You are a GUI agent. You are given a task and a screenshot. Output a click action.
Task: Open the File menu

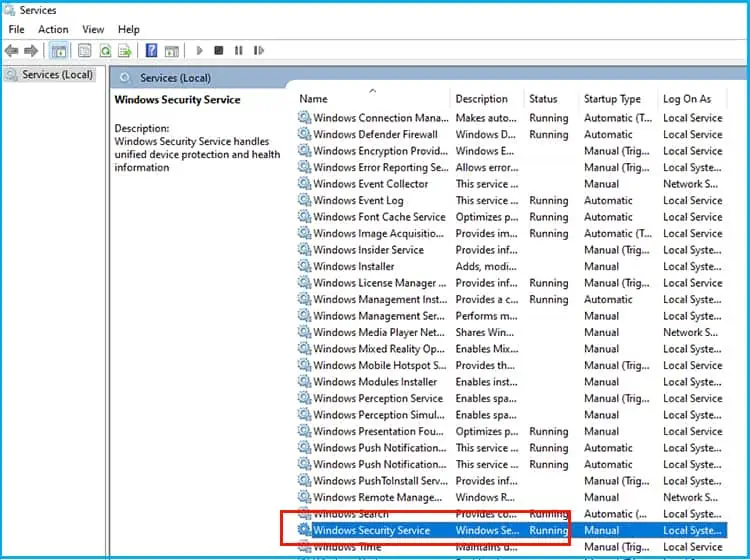click(x=16, y=29)
